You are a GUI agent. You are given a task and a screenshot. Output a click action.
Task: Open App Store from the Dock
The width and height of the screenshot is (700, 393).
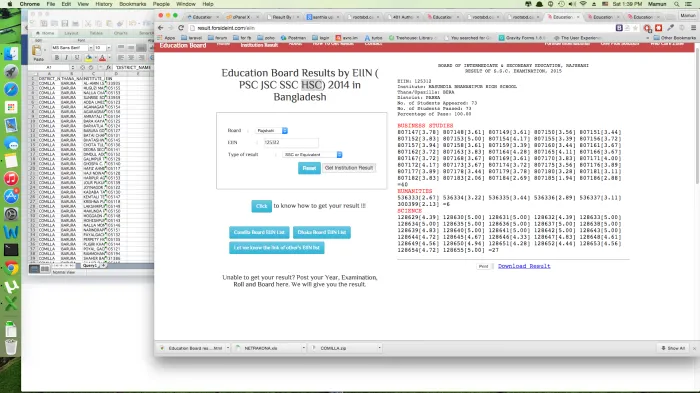11,196
